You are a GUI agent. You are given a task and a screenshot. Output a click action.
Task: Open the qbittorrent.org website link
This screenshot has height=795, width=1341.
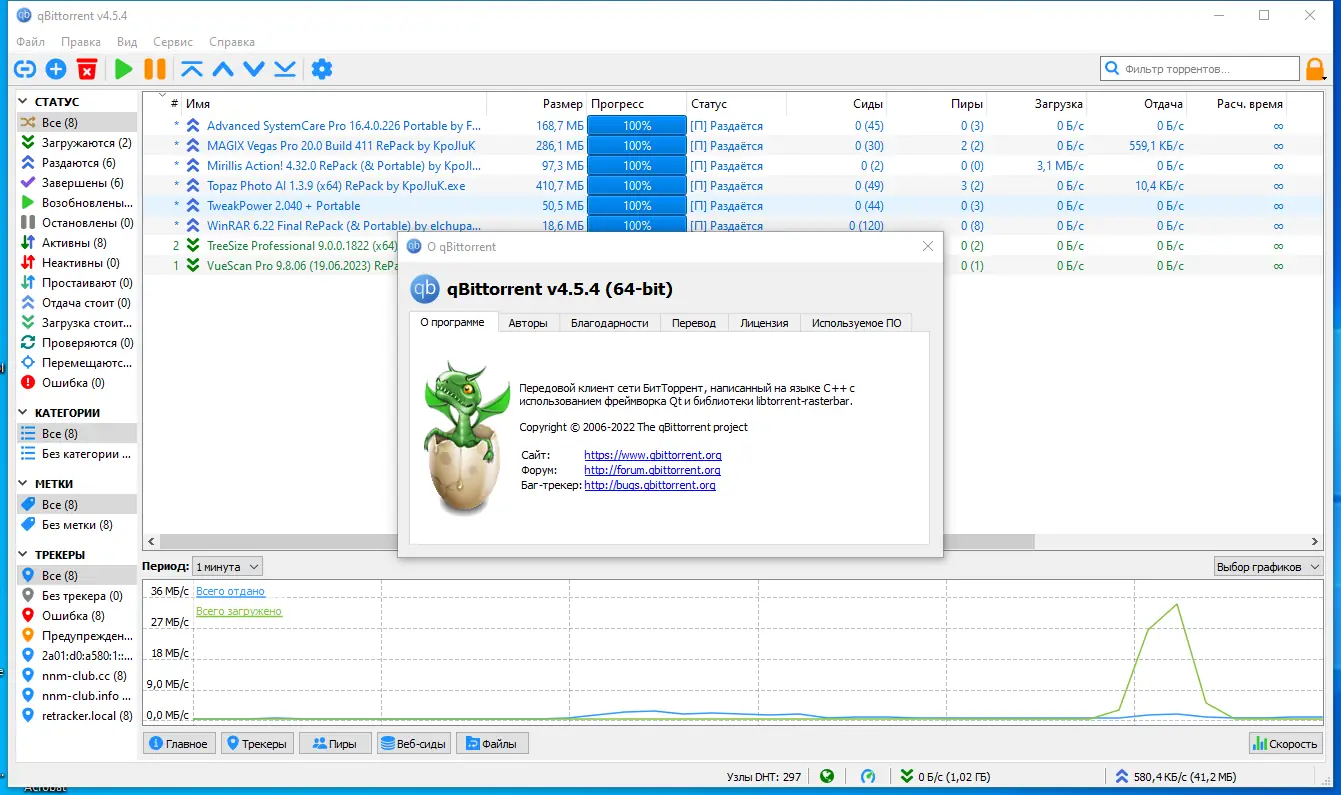coord(650,454)
